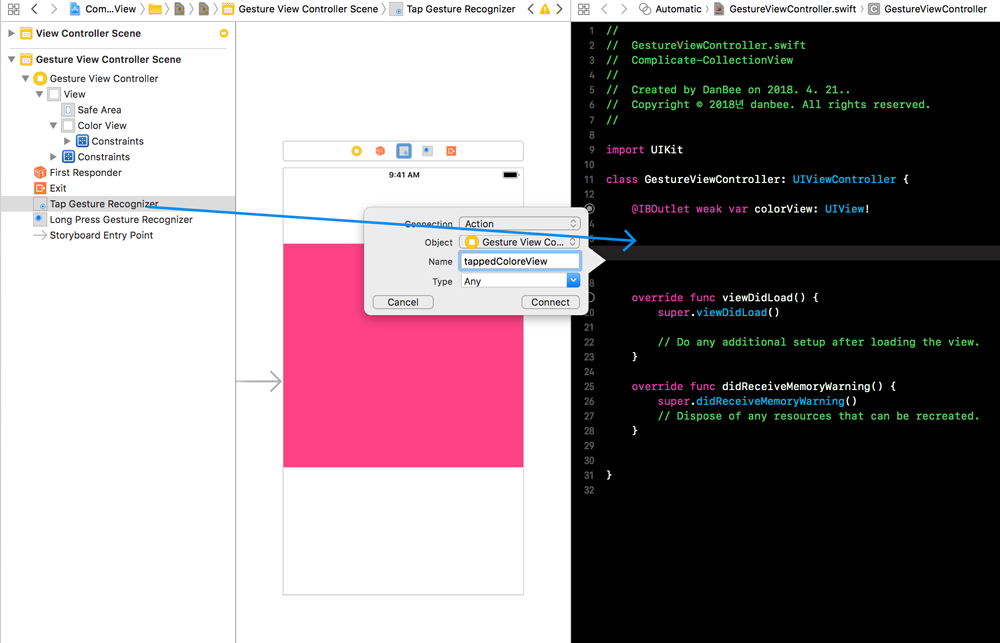This screenshot has height=643, width=1000.
Task: Go back in the storyboard editor history
Action: [34, 9]
